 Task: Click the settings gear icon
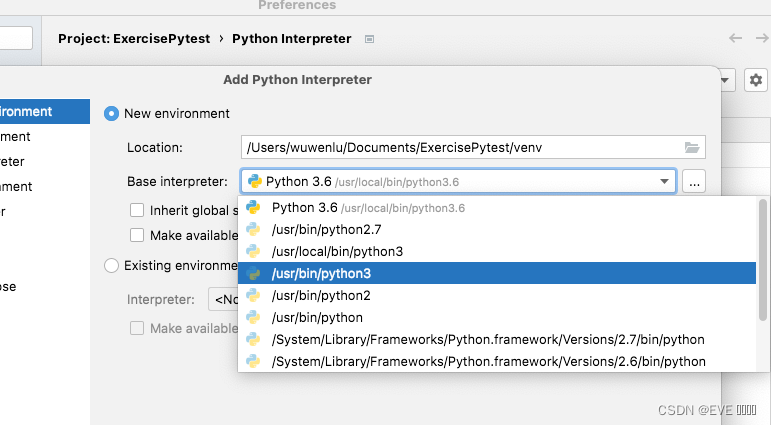pyautogui.click(x=756, y=80)
